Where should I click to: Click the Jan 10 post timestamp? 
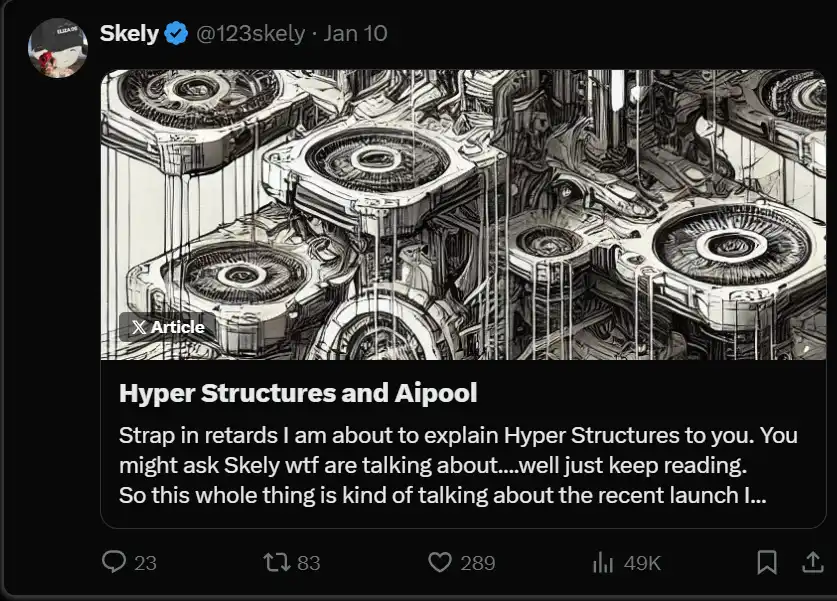tap(356, 33)
